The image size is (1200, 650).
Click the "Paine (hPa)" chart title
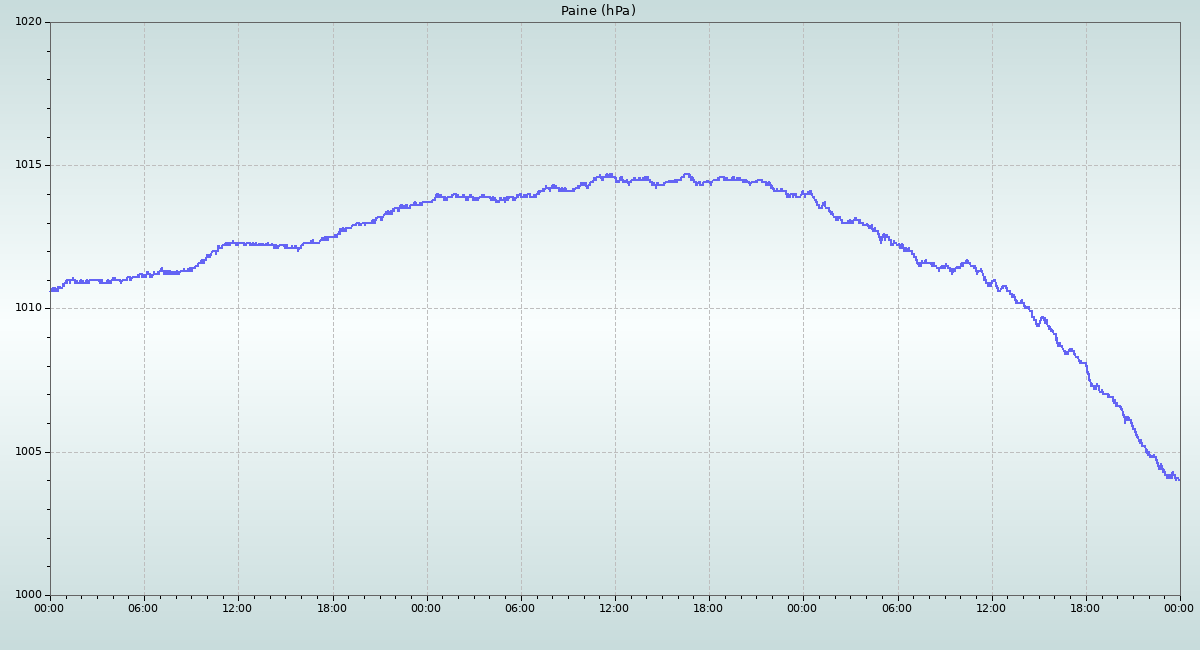pyautogui.click(x=598, y=11)
